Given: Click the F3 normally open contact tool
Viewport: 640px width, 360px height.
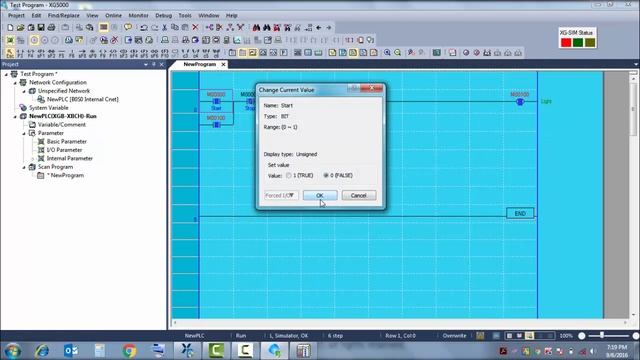Looking at the screenshot, I should point(20,53).
